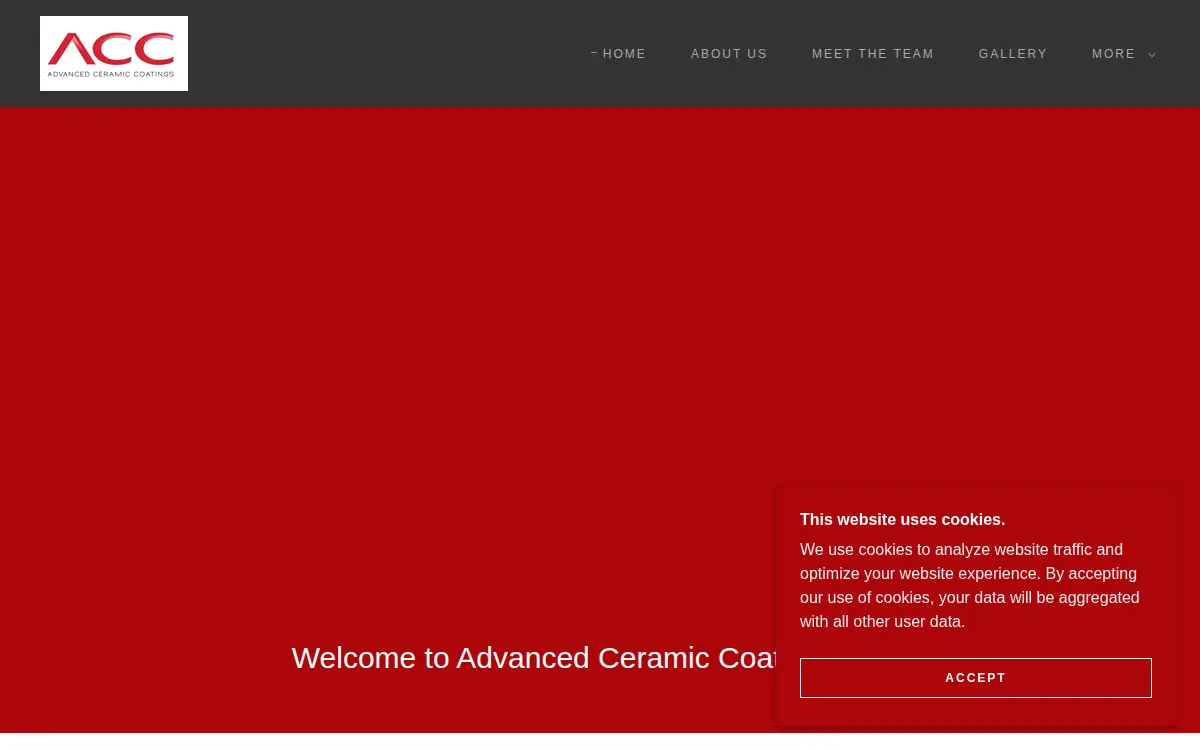
Task: Go to the About Us page
Action: (729, 54)
